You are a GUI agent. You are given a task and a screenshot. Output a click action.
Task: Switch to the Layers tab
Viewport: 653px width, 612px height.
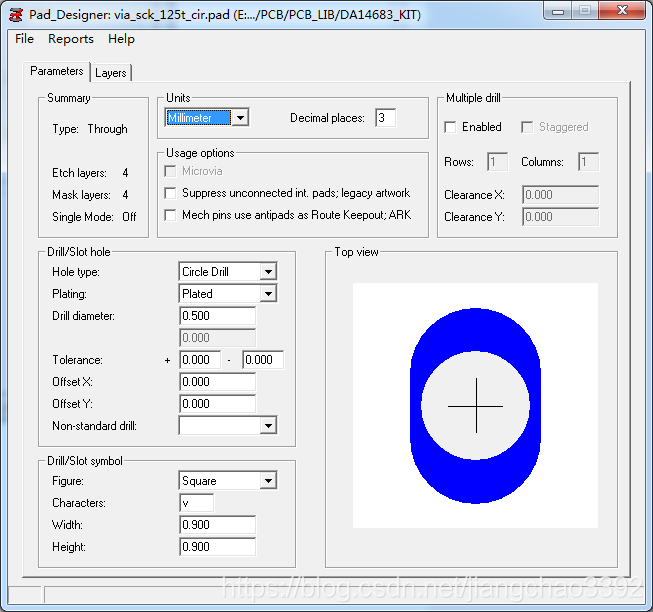point(111,73)
